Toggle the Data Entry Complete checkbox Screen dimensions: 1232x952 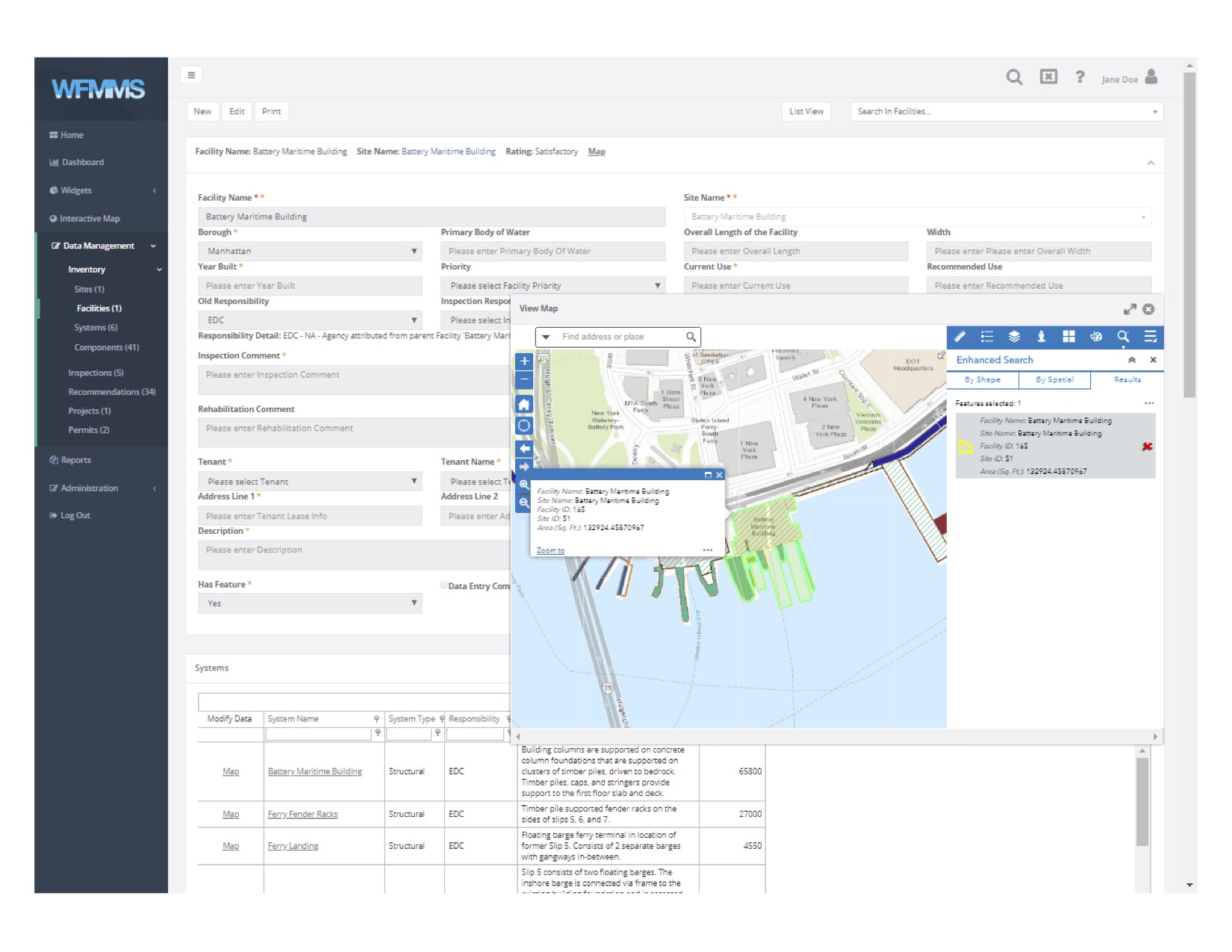pyautogui.click(x=444, y=585)
